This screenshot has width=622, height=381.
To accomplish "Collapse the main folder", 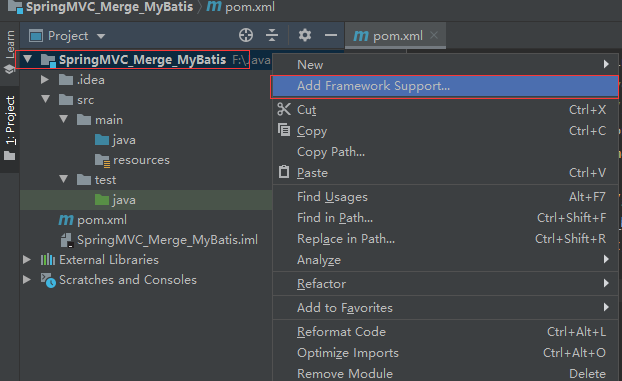I will click(63, 119).
